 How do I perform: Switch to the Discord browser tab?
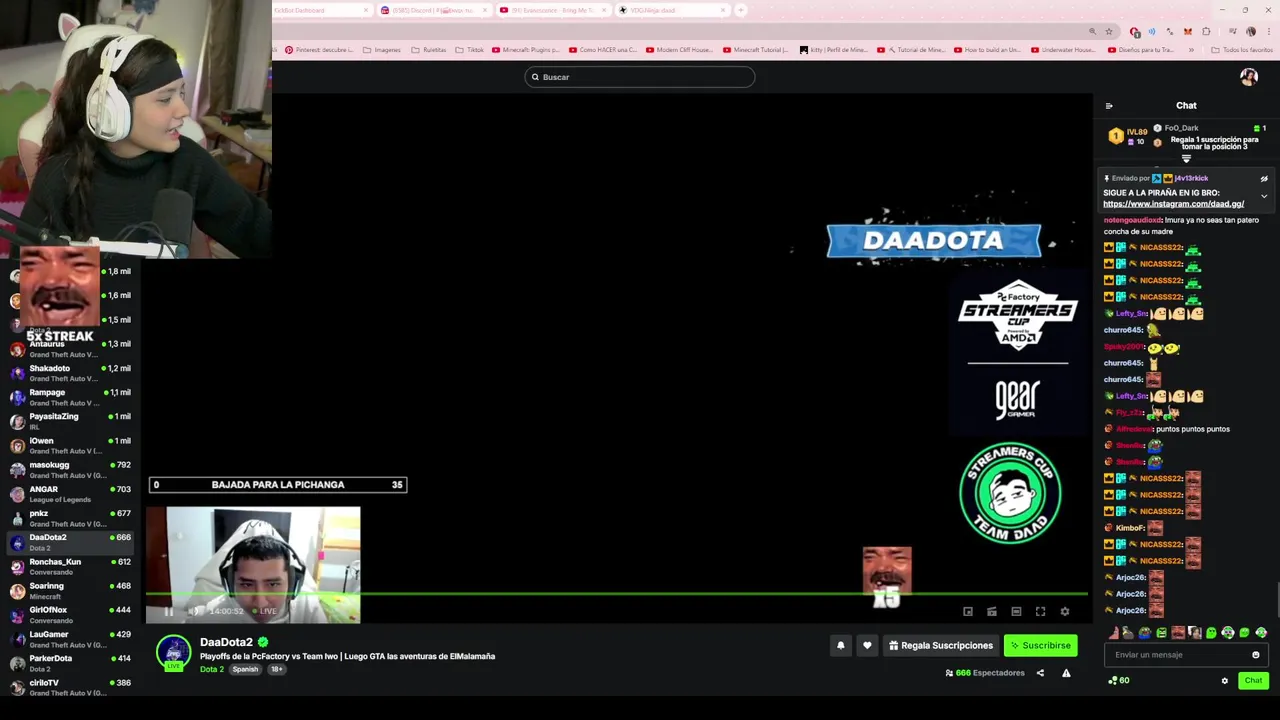[x=432, y=10]
